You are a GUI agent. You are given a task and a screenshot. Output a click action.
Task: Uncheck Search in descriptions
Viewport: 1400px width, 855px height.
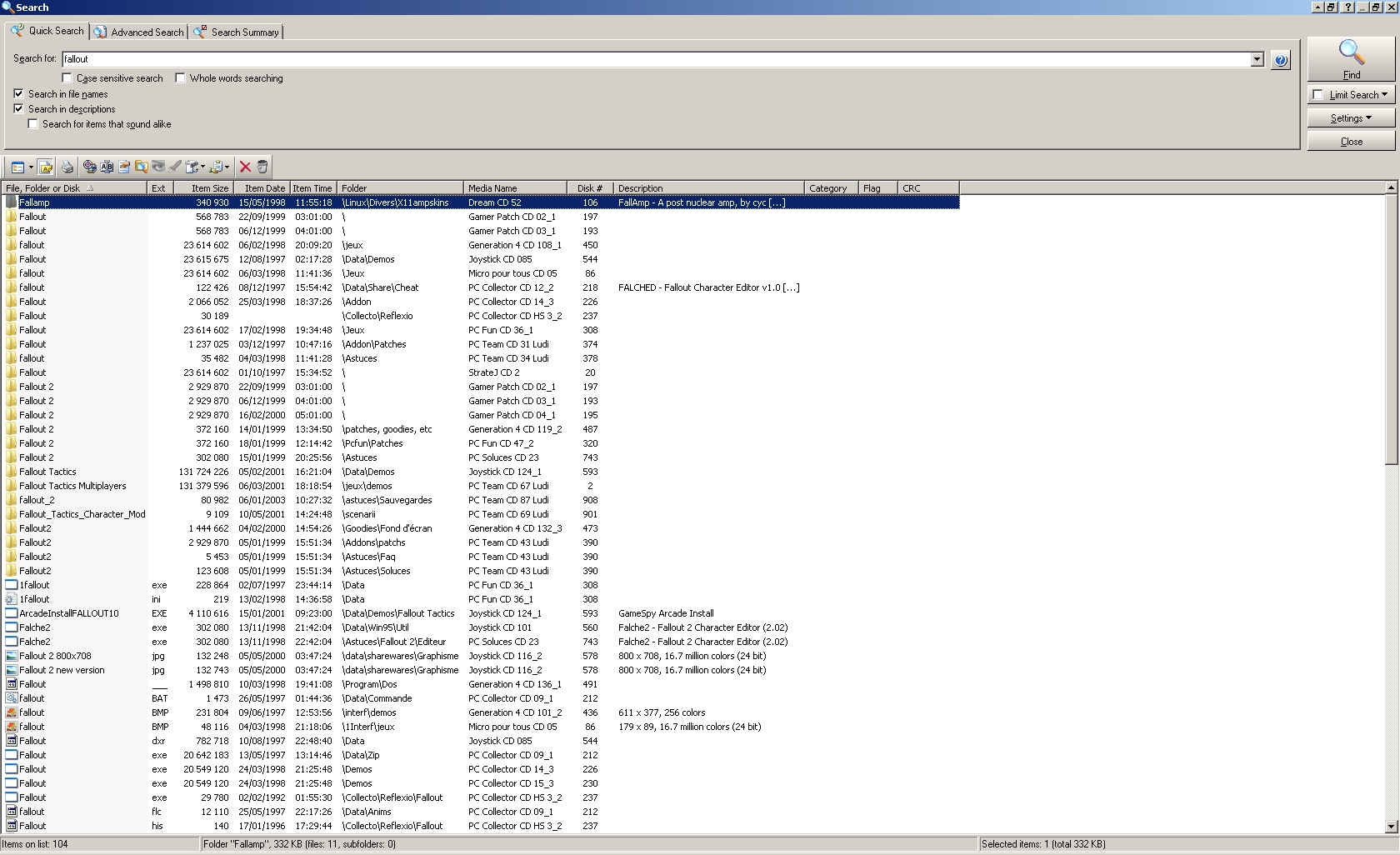point(18,109)
